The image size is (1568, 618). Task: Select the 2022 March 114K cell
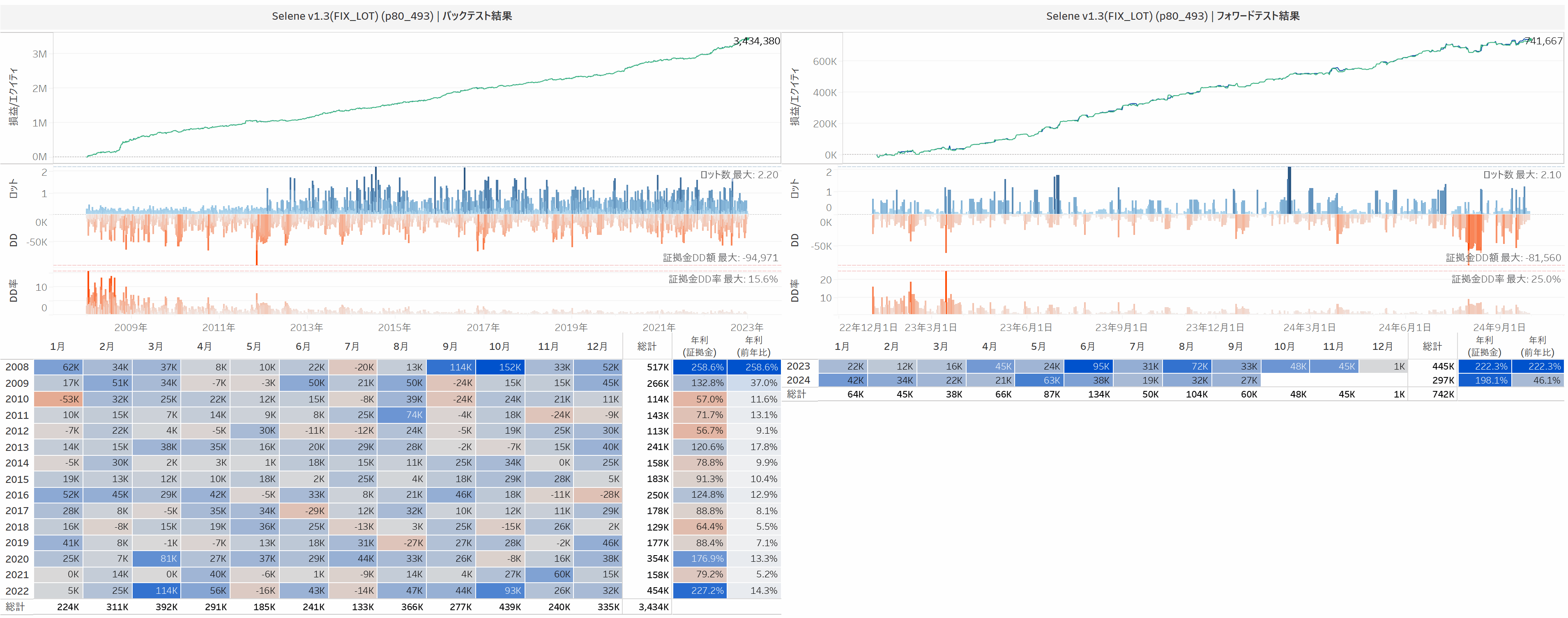pos(156,590)
